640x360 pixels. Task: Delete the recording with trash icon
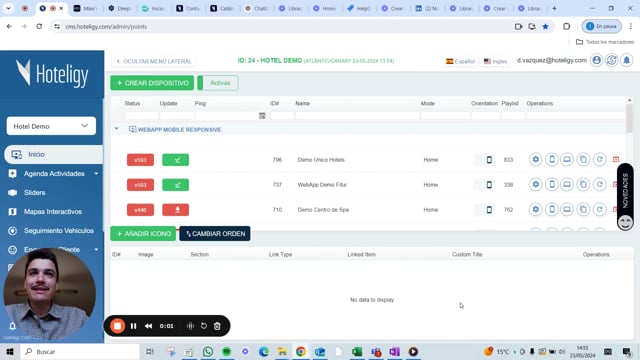pos(217,326)
